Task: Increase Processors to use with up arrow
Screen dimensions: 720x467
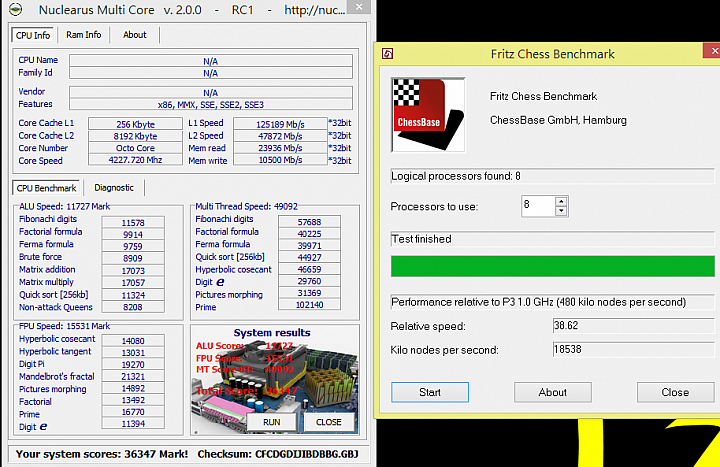Action: (561, 202)
